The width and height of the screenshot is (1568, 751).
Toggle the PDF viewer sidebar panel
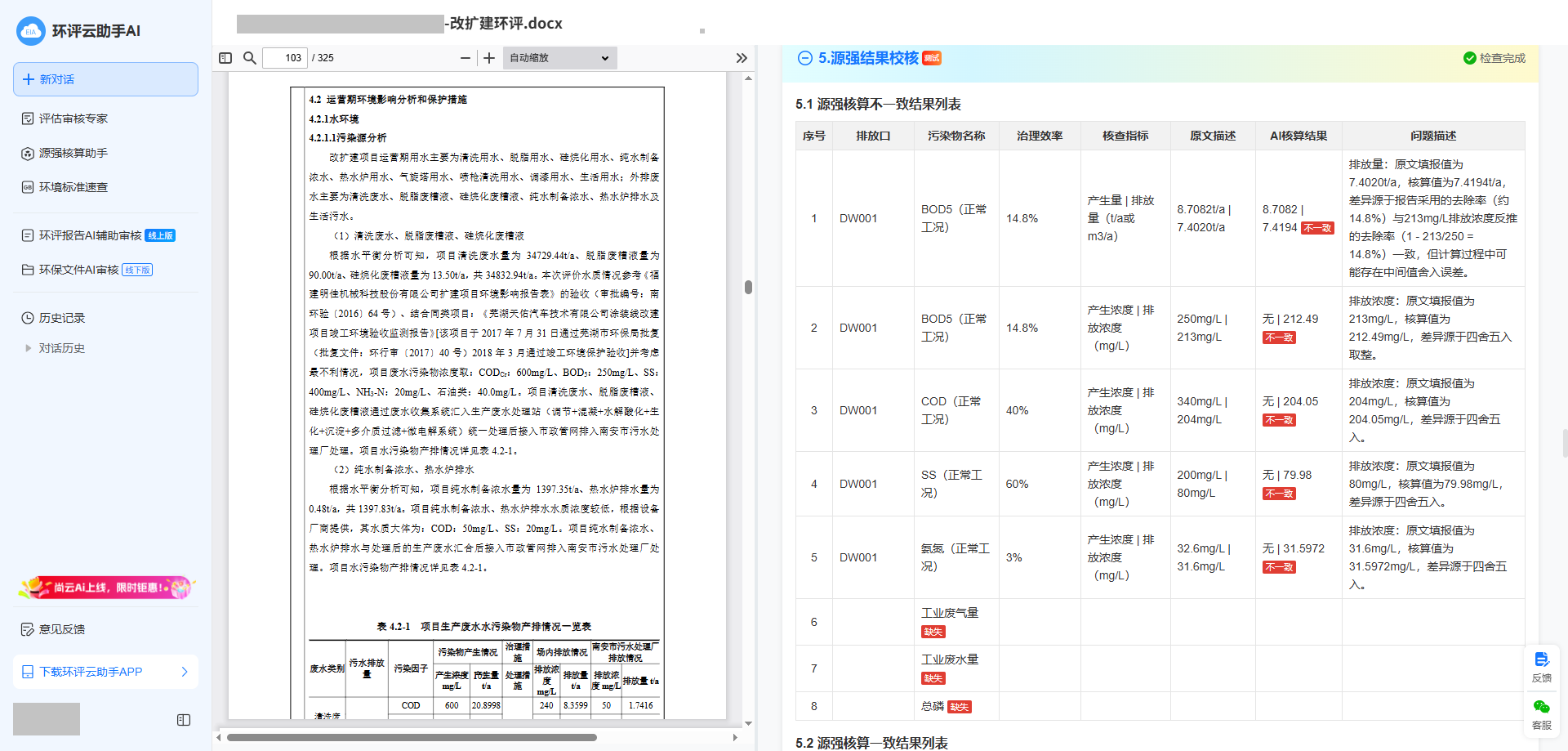tap(225, 58)
